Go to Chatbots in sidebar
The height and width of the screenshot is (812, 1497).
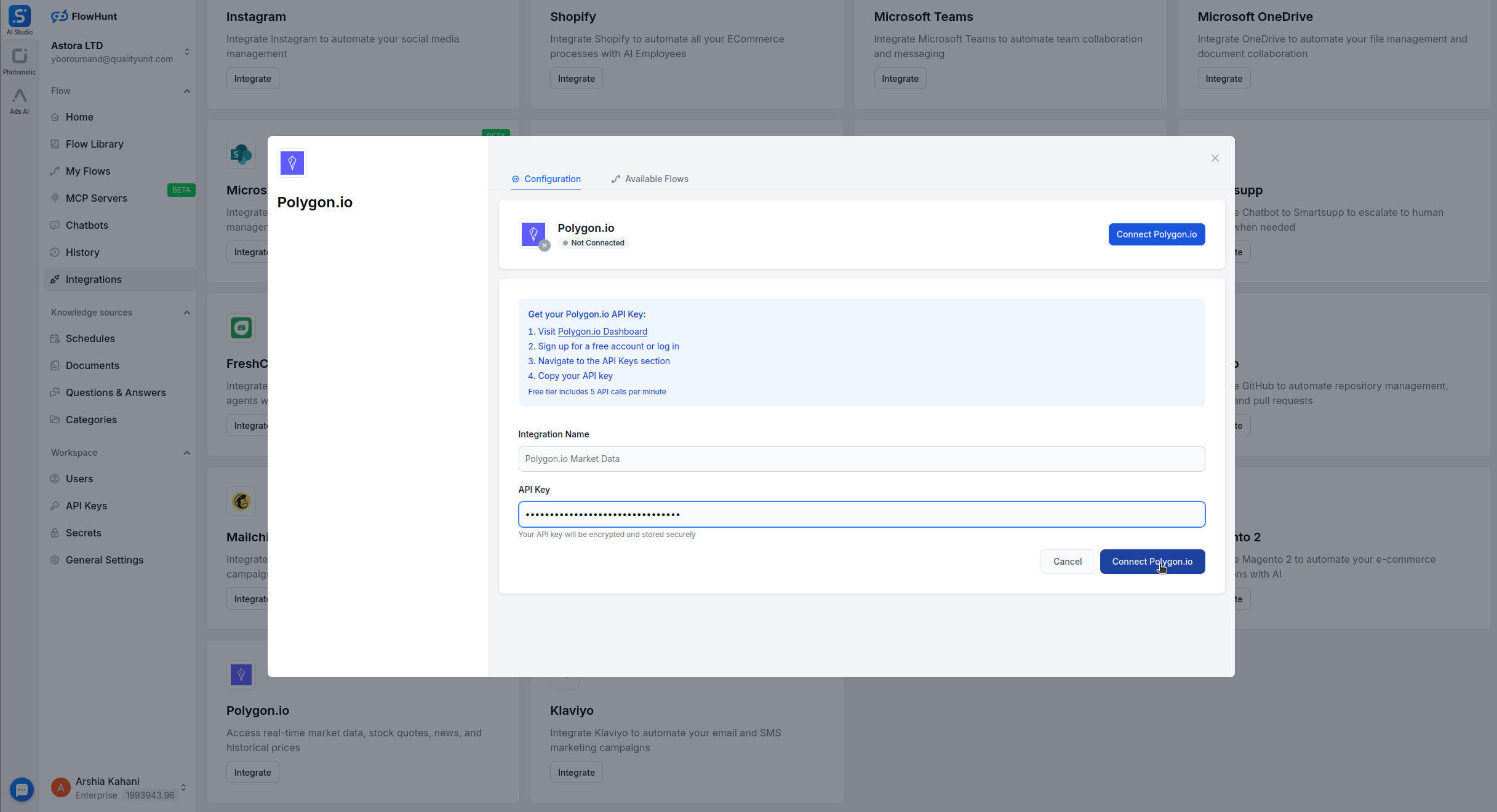click(87, 225)
